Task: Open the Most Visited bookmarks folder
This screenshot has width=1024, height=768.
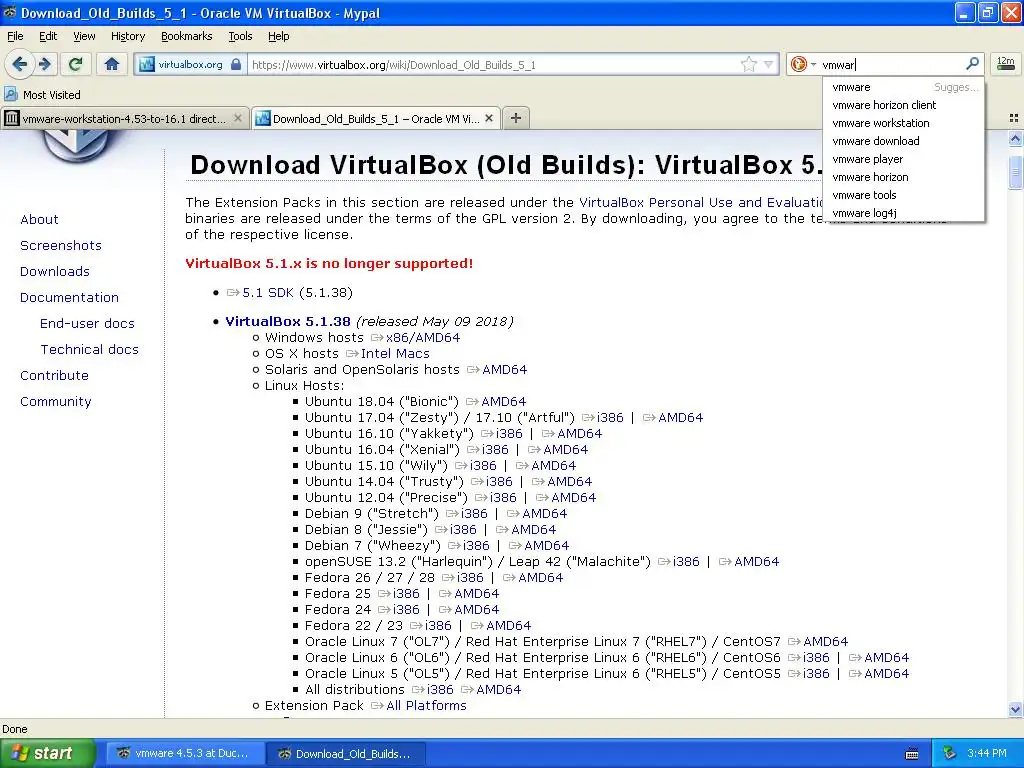Action: 43,95
